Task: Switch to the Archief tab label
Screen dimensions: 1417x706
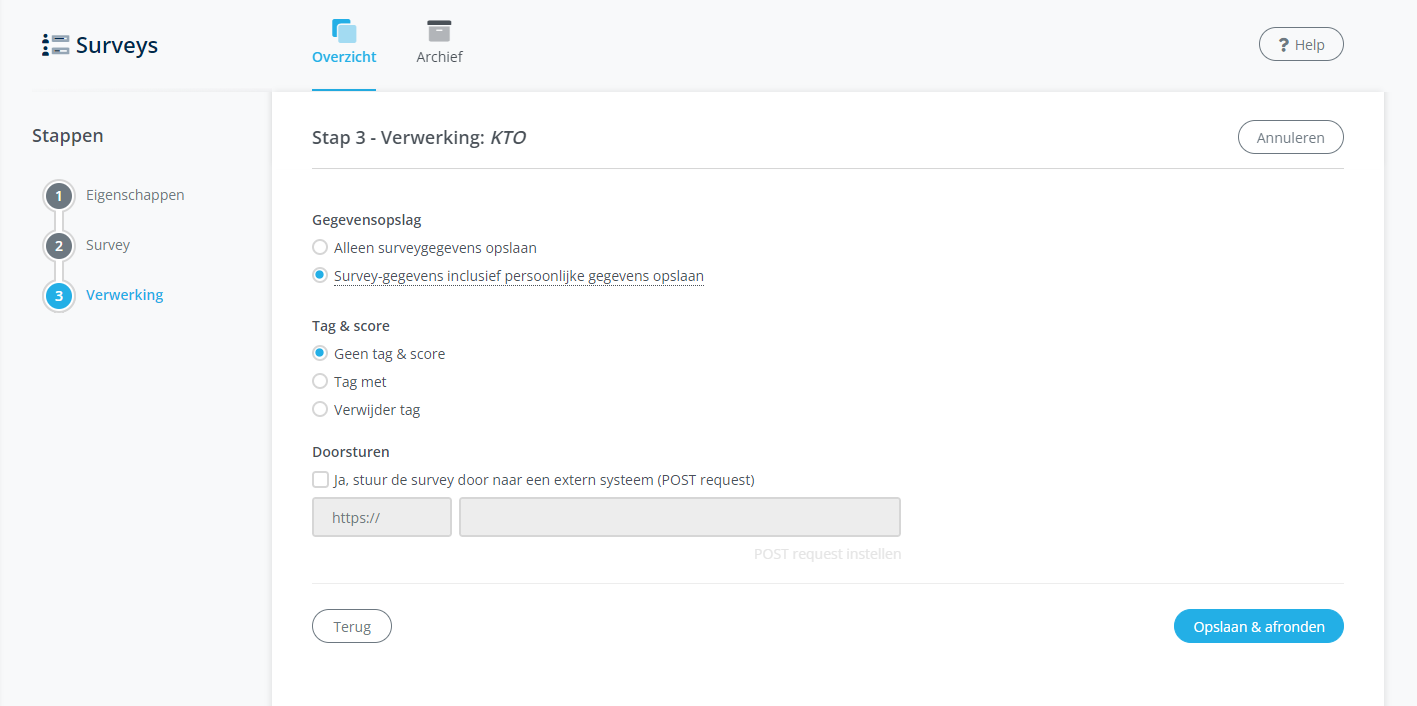Action: point(439,57)
